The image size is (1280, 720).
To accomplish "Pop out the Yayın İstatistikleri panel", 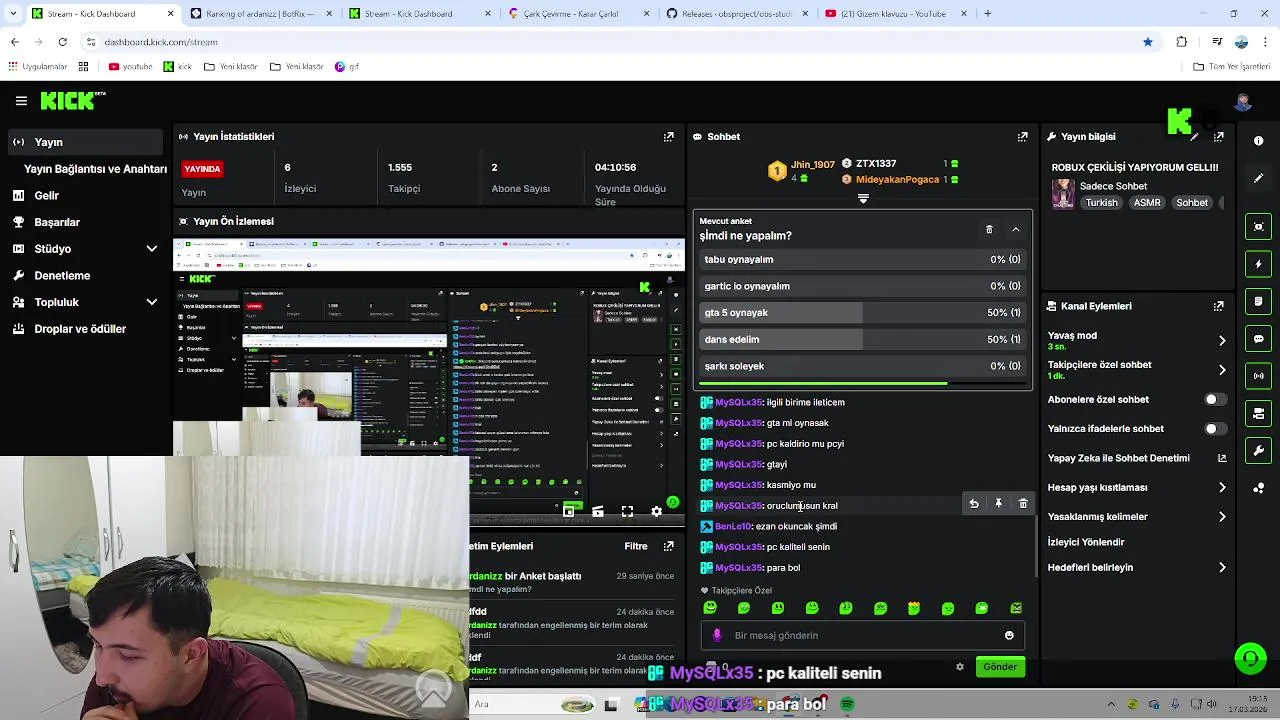I will (669, 137).
